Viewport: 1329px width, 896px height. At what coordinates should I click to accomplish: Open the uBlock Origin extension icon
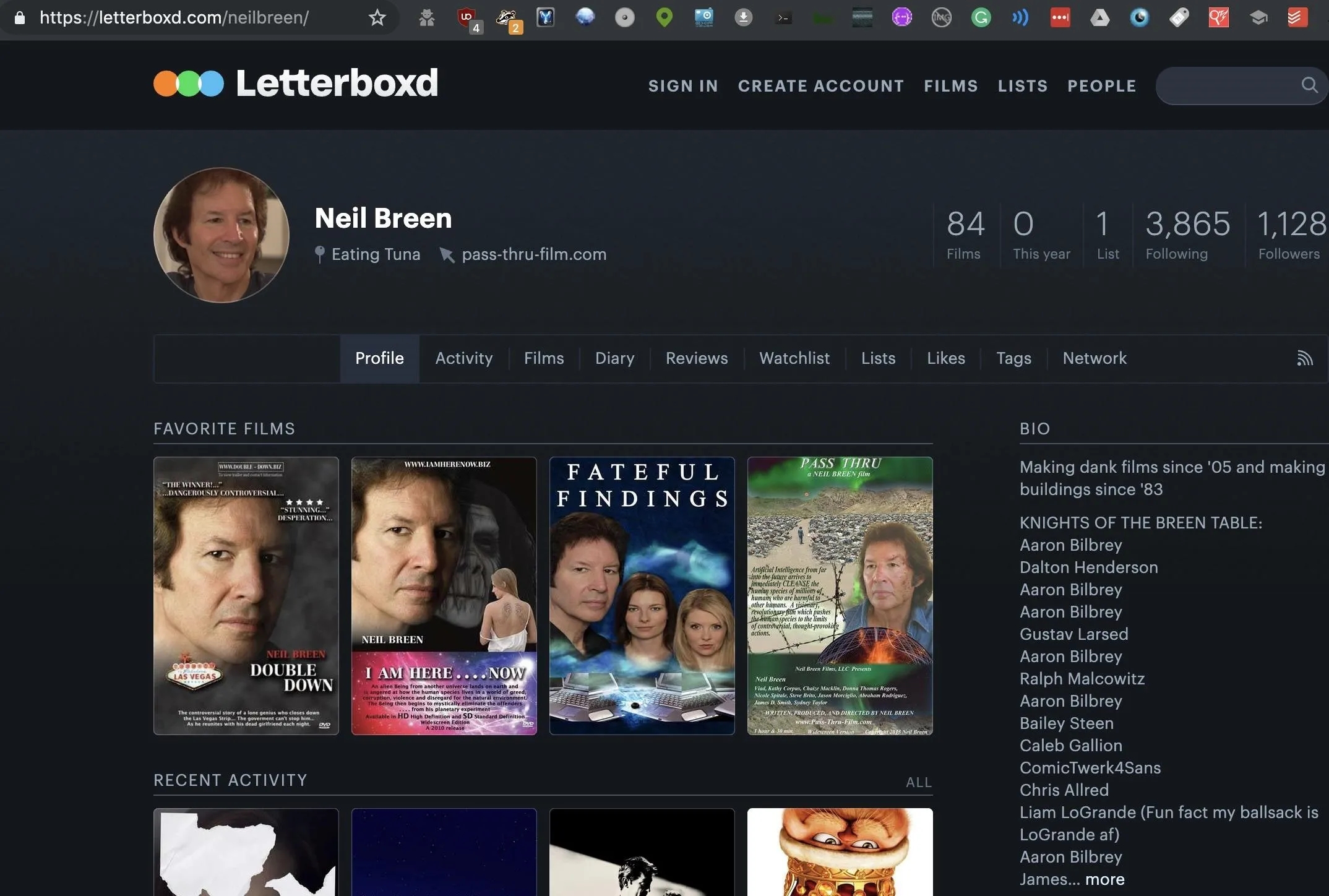[467, 17]
